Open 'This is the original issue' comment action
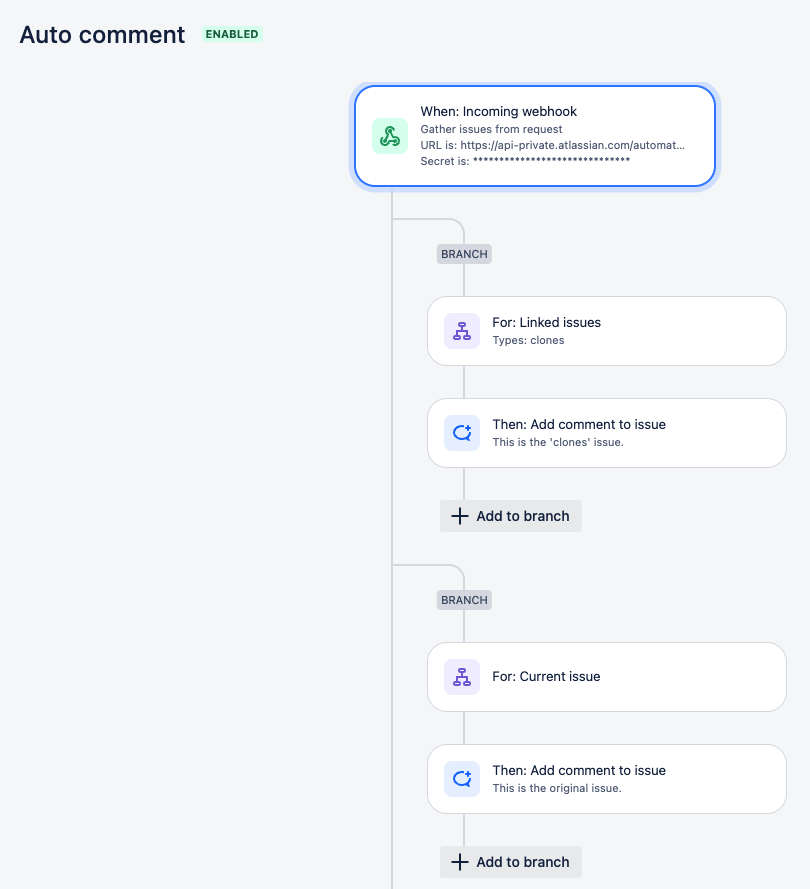Viewport: 810px width, 889px height. tap(607, 779)
